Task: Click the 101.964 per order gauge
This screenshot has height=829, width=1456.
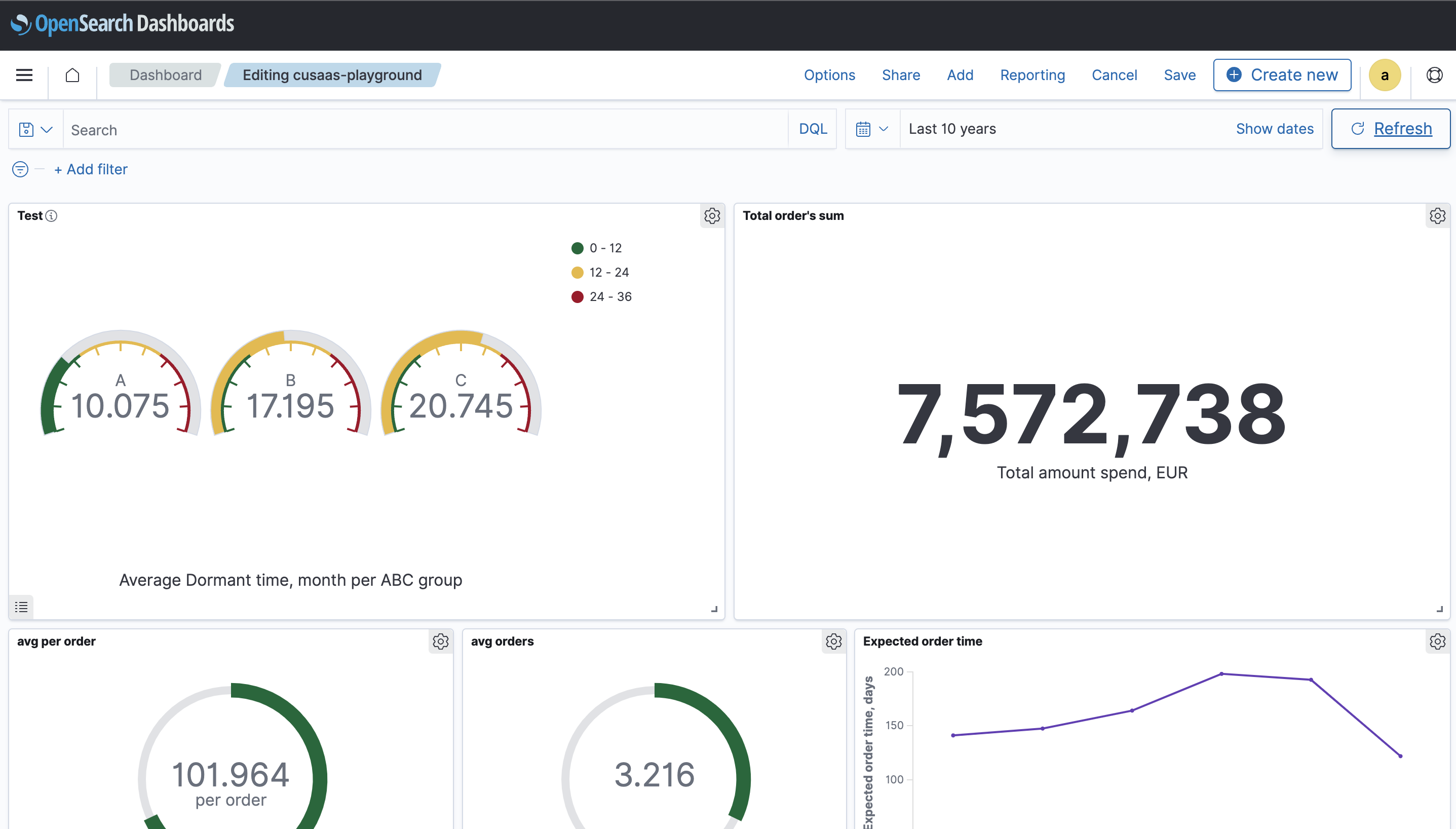Action: 231,757
